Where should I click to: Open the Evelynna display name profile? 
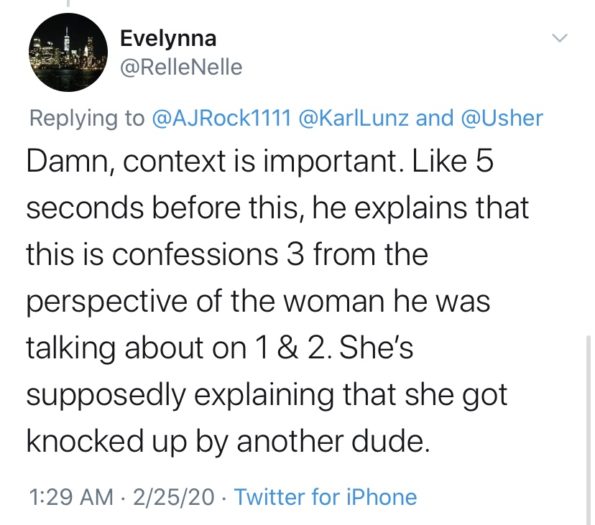[168, 38]
